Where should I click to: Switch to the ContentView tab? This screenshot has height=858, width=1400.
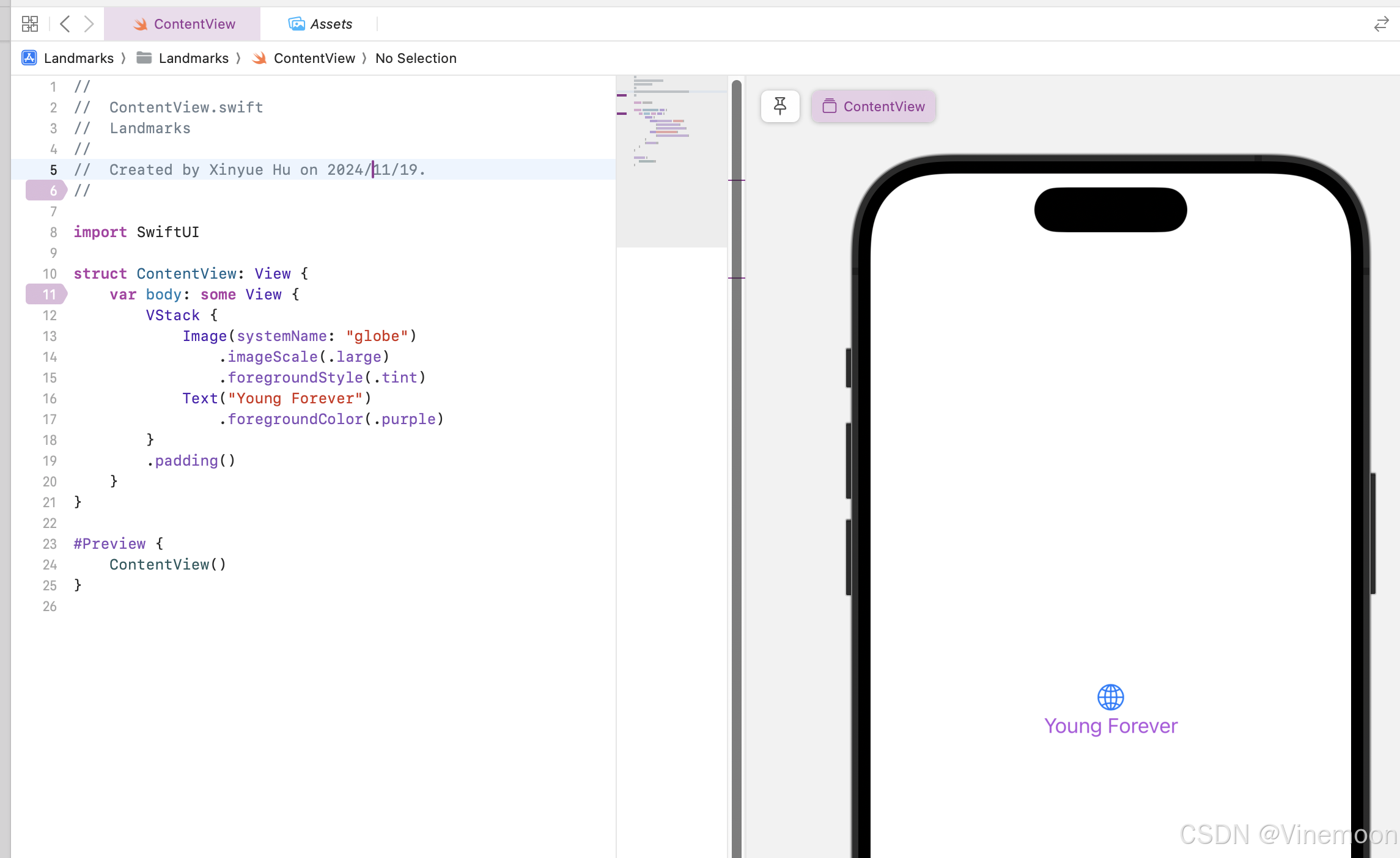(183, 24)
